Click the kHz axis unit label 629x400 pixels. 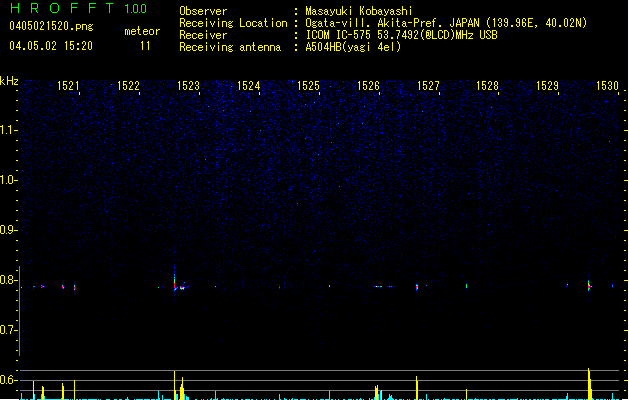click(9, 81)
